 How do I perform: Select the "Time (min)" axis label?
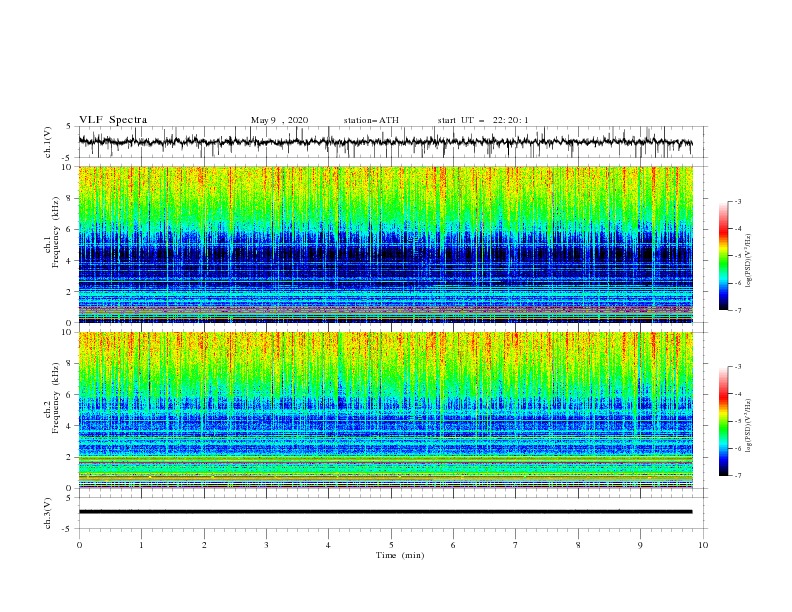[400, 555]
